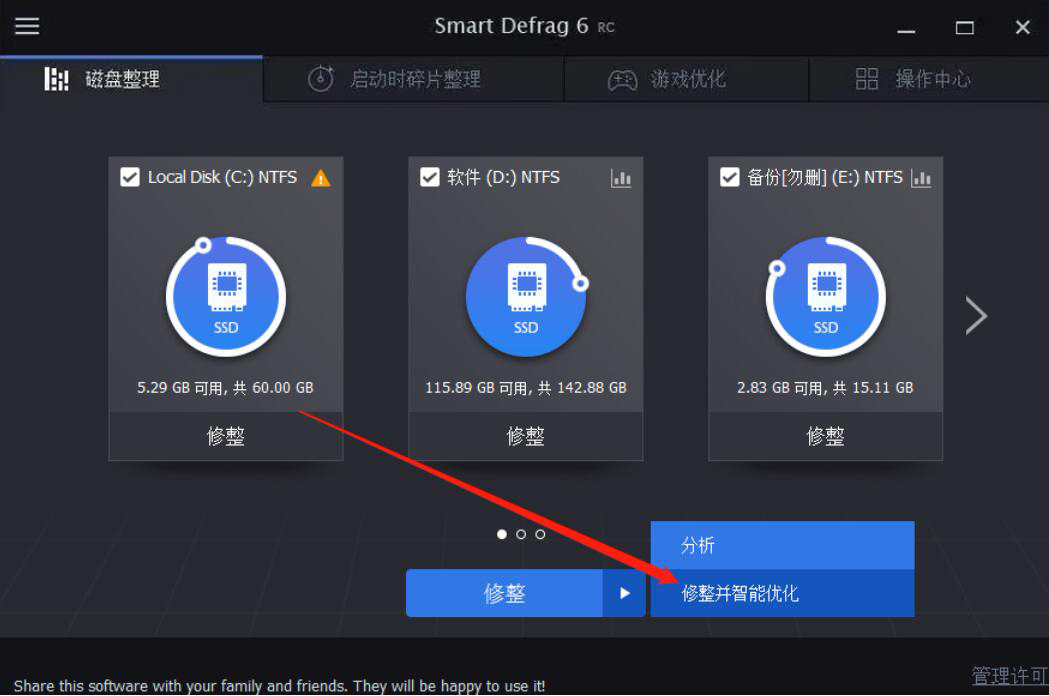Screen dimensions: 1049x696
Task: Switch to the 游戏优化 tab
Action: coord(686,79)
